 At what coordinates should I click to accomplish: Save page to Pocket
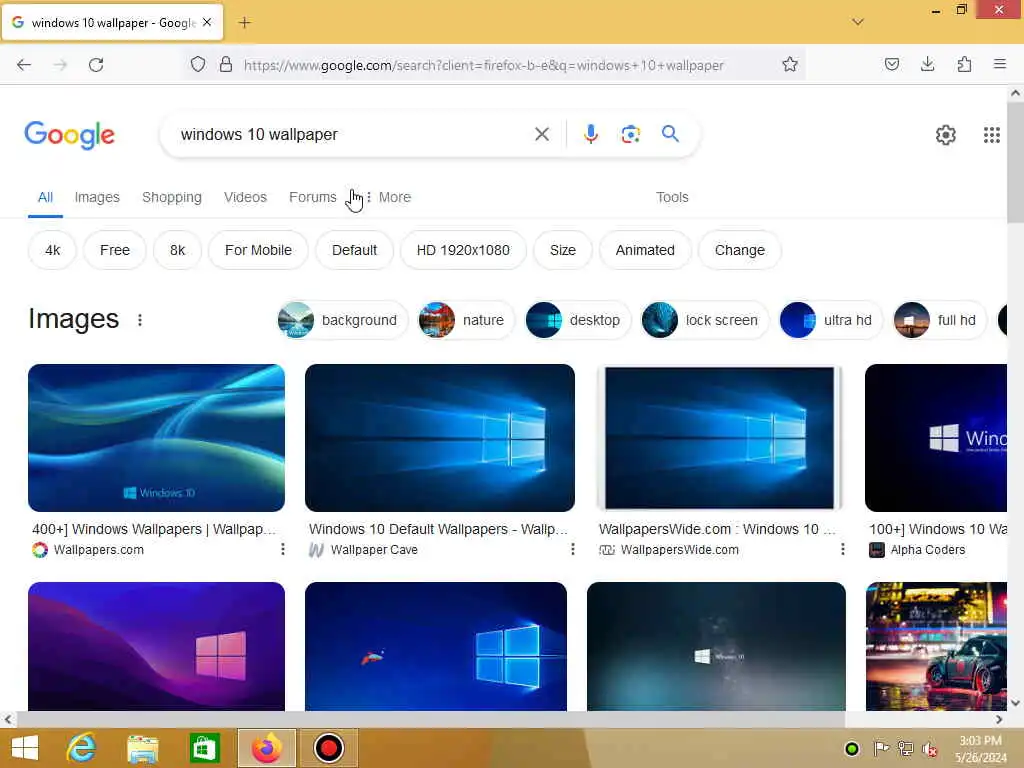[891, 65]
